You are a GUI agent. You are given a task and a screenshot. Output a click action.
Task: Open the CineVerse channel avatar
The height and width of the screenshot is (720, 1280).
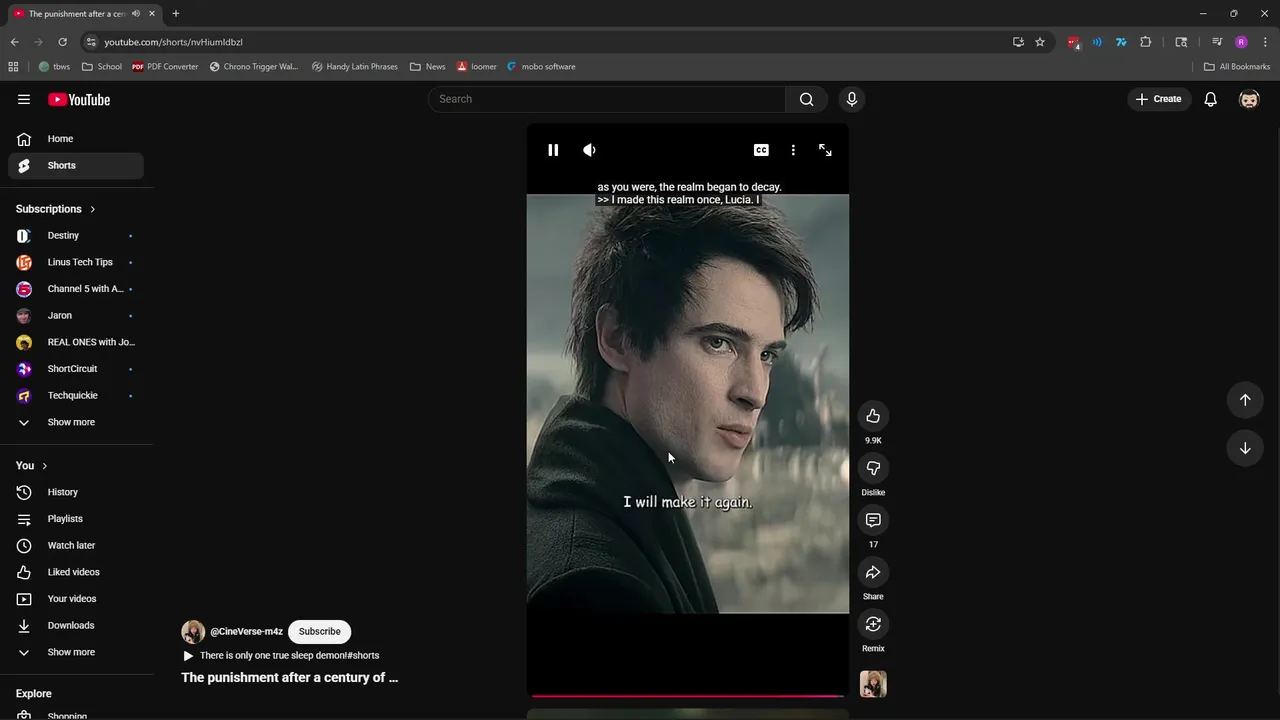click(193, 631)
